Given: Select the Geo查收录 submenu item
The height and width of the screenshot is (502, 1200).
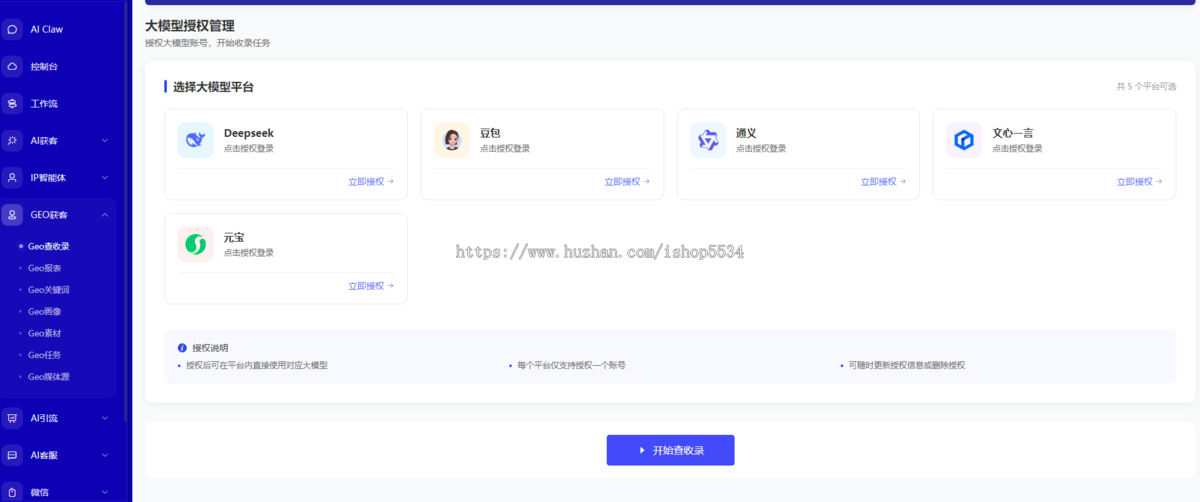Looking at the screenshot, I should pyautogui.click(x=48, y=246).
